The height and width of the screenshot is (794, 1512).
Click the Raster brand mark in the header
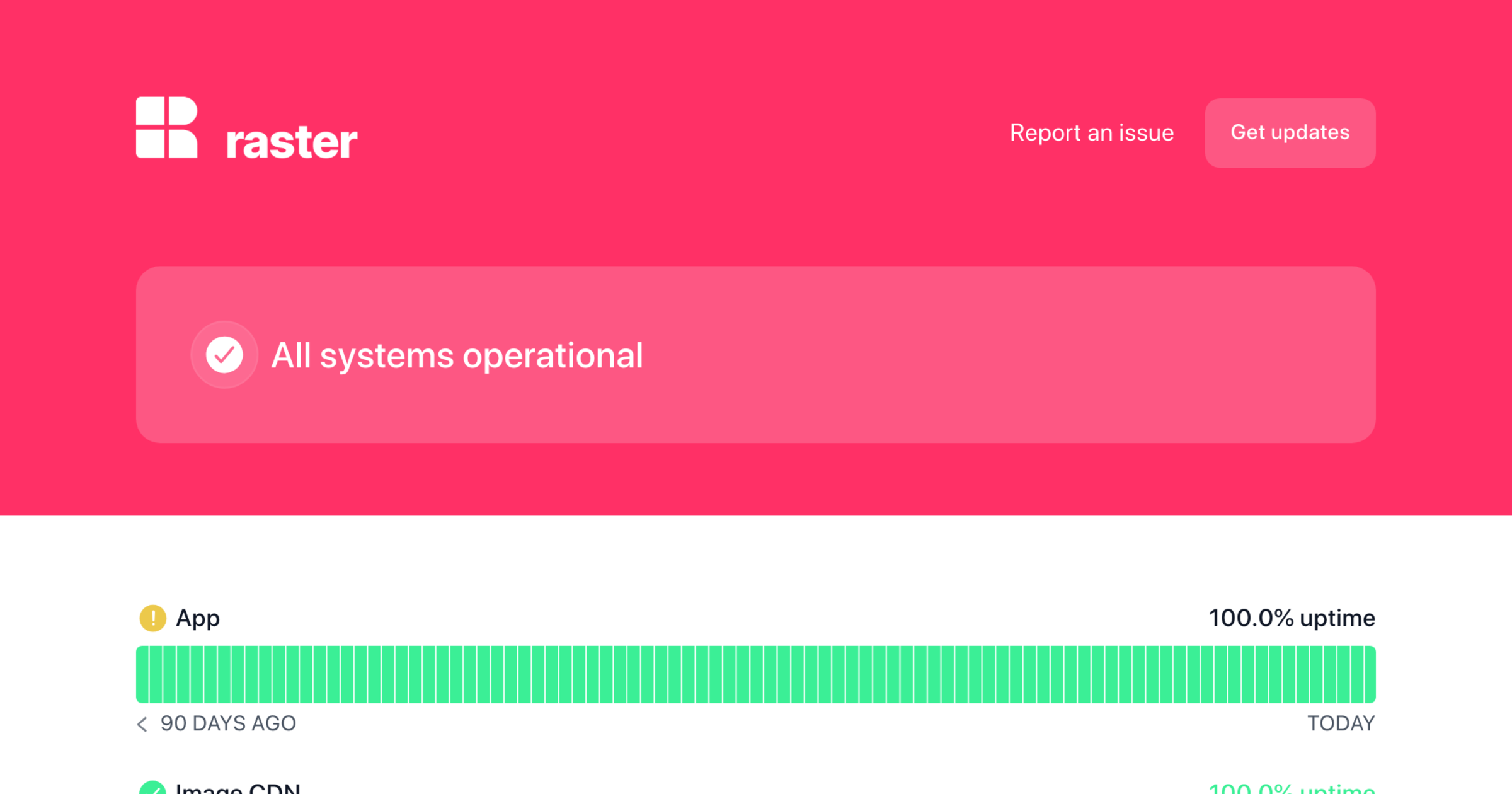point(166,129)
